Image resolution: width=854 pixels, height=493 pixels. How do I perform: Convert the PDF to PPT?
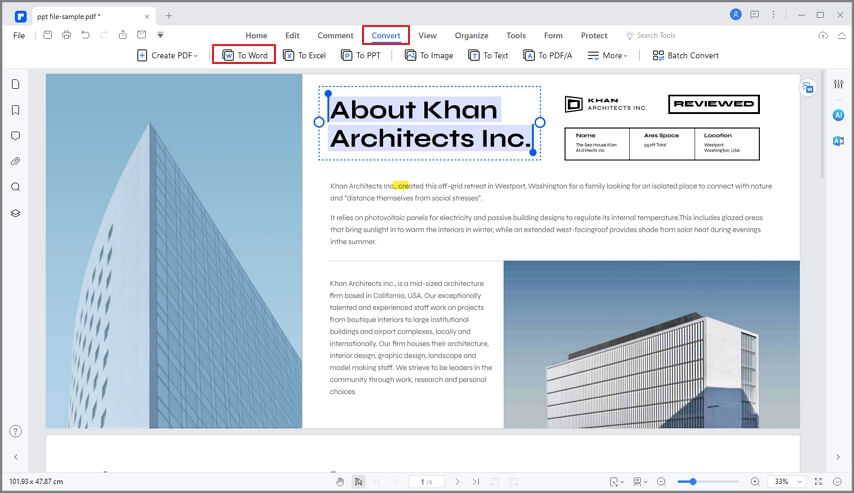click(361, 55)
